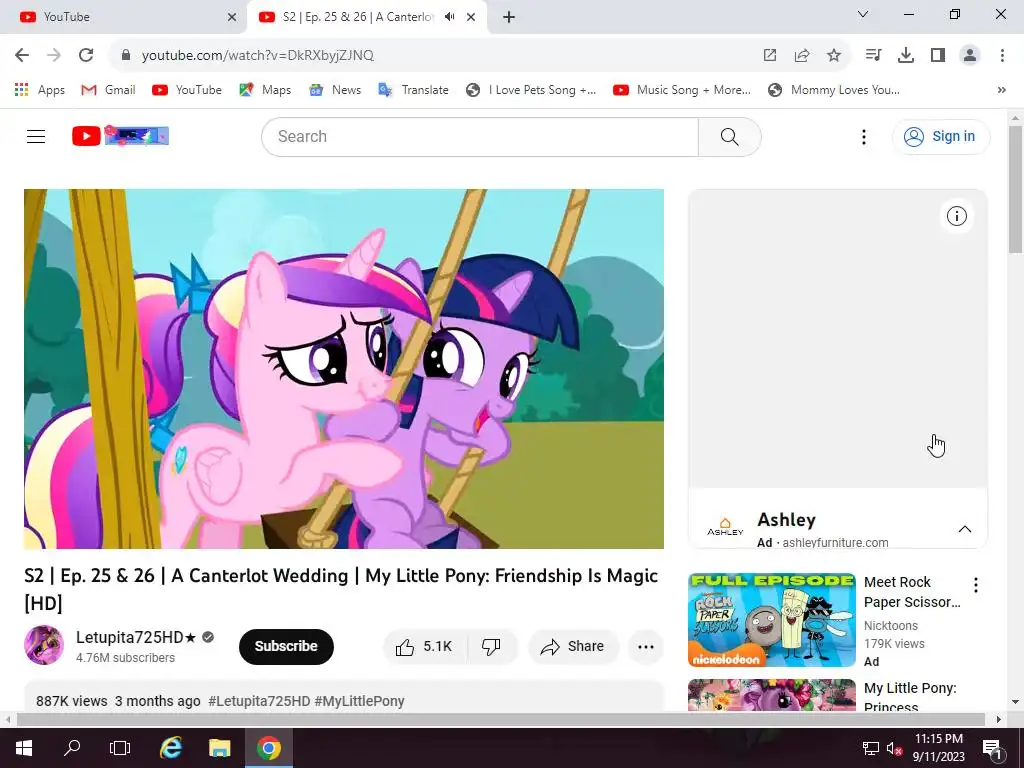Open a new browser tab
The image size is (1024, 768).
coord(509,17)
